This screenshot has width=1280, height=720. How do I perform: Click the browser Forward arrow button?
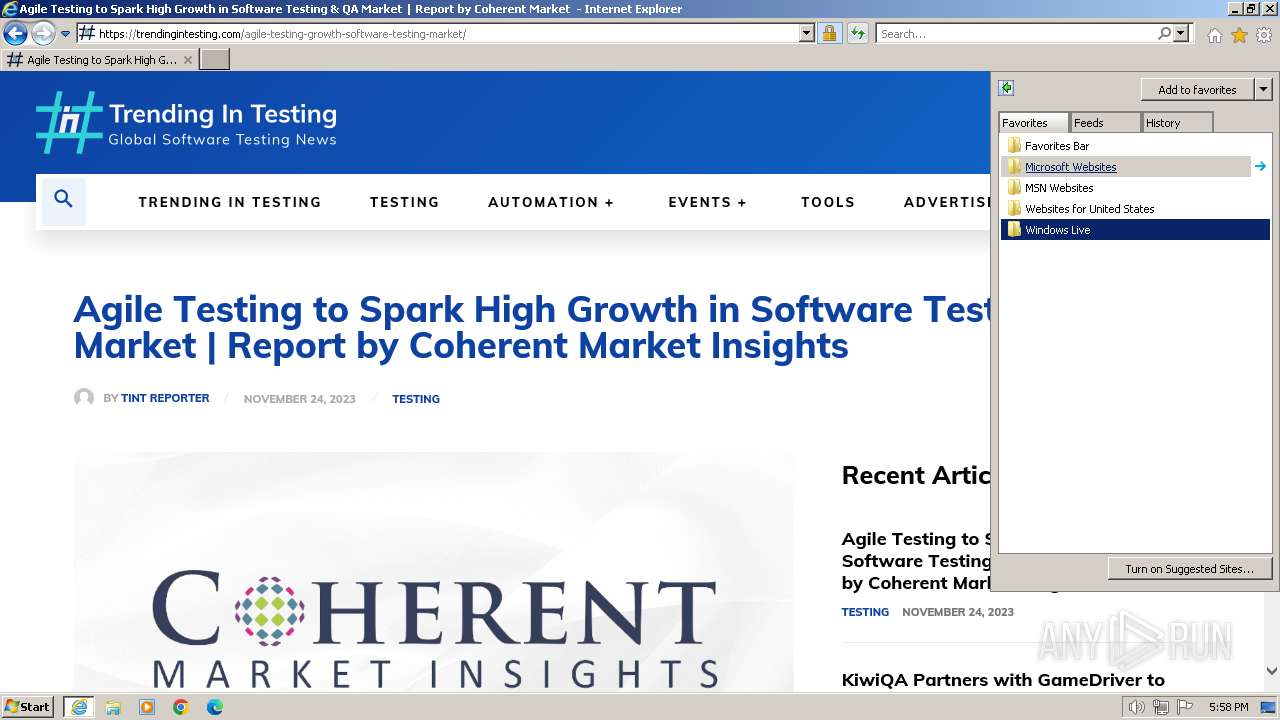click(x=43, y=34)
